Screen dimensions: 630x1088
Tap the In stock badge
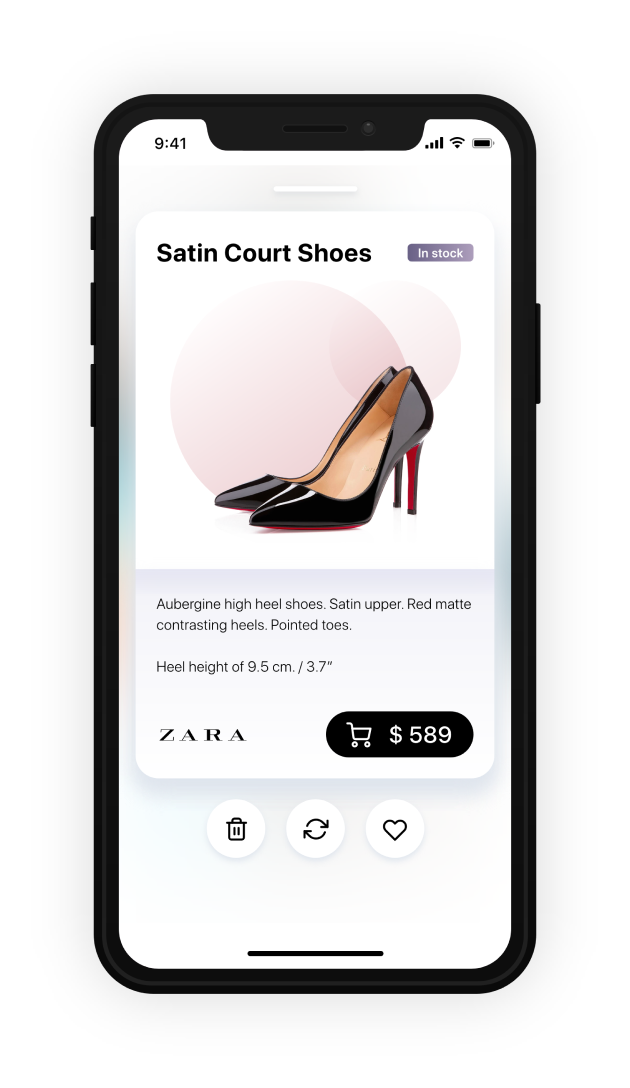pyautogui.click(x=440, y=253)
